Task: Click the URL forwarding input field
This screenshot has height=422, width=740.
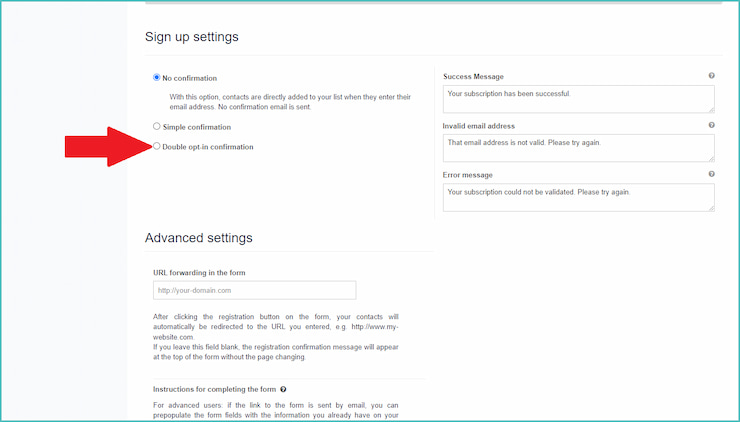Action: tap(254, 290)
